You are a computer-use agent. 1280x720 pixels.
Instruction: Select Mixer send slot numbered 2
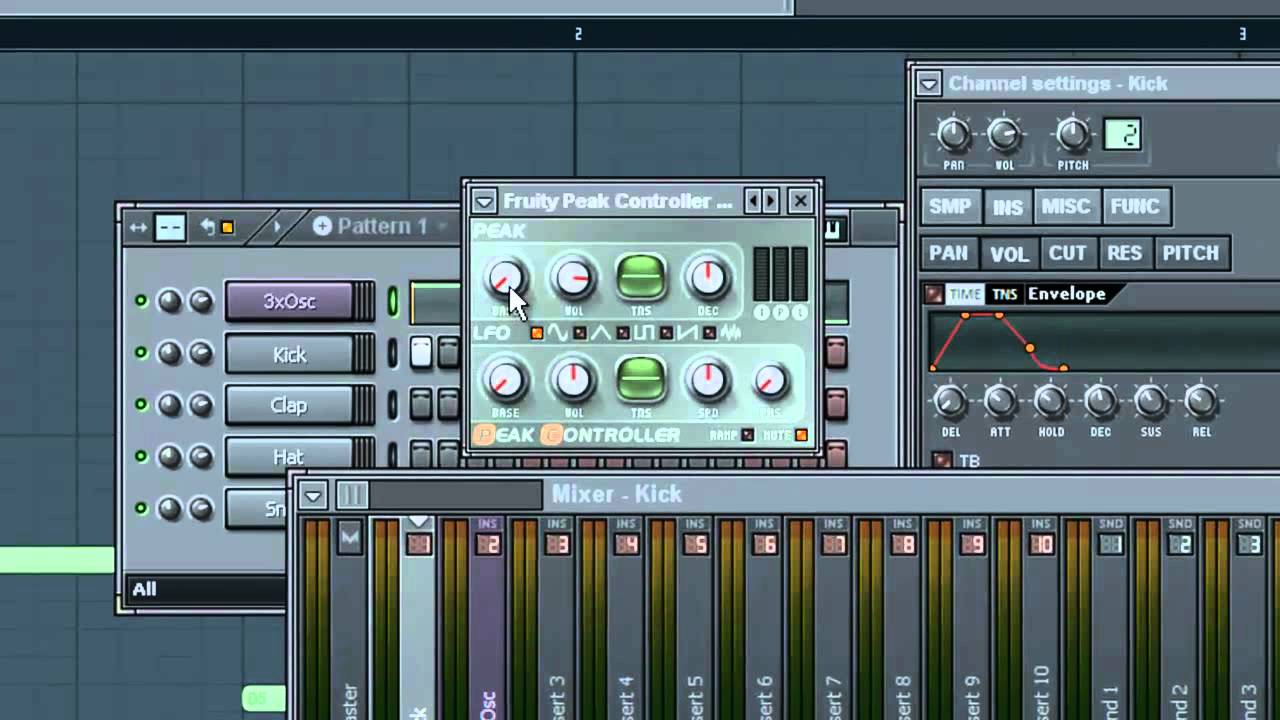(x=1181, y=545)
